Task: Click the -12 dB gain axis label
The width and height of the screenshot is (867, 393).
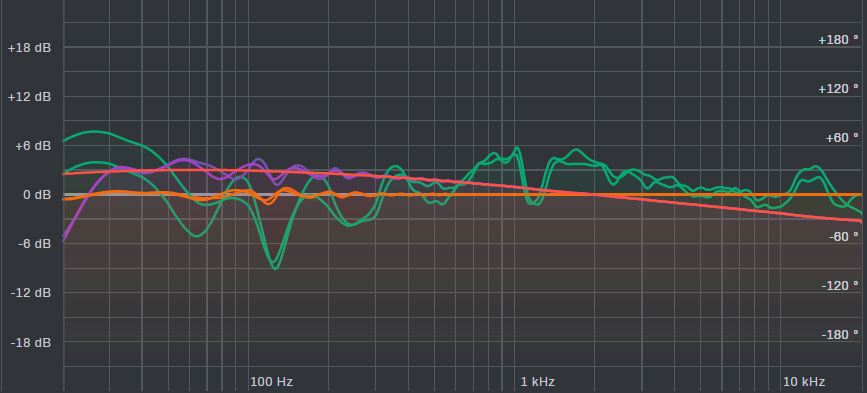Action: coord(30,292)
